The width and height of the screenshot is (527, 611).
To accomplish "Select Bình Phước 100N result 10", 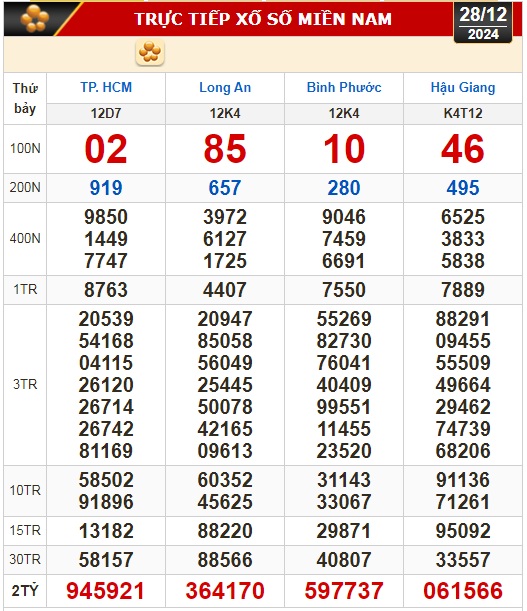I will tap(344, 149).
